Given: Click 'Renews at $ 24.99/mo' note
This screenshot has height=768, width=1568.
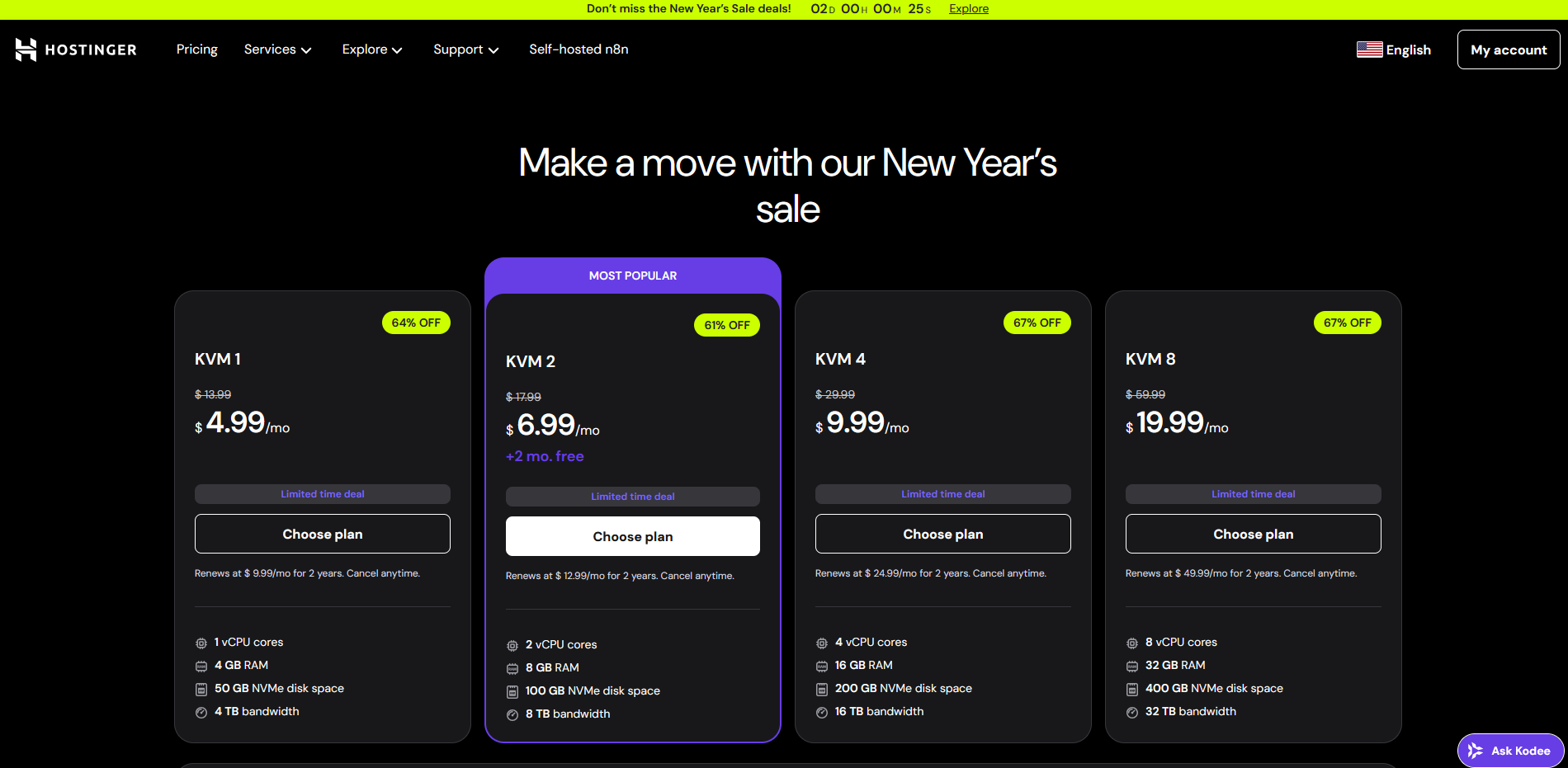Looking at the screenshot, I should click(x=931, y=573).
